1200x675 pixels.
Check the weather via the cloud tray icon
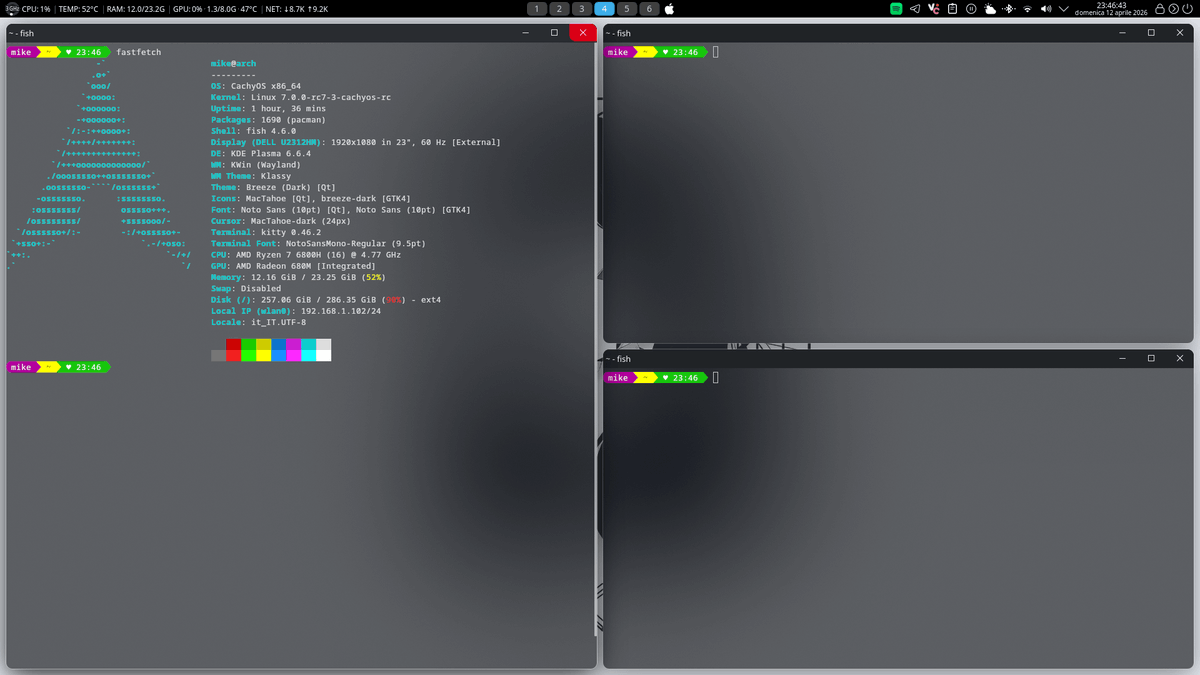(990, 9)
